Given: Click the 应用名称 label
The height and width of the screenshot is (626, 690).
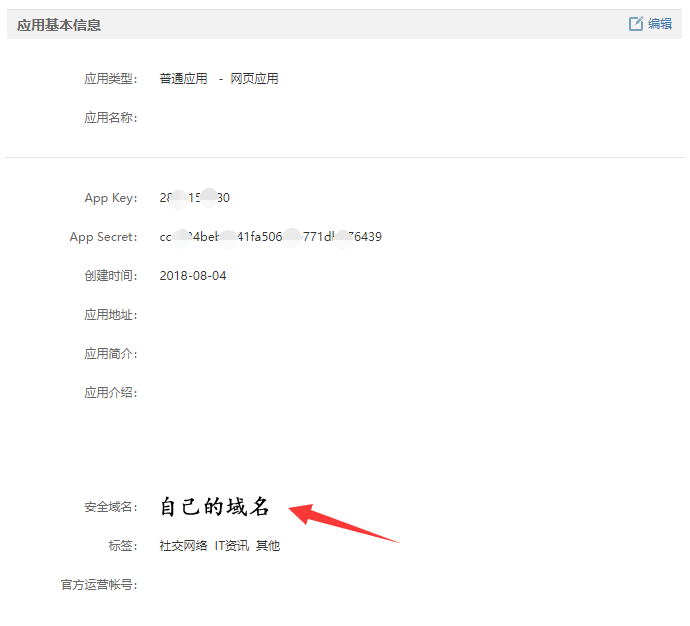Looking at the screenshot, I should pos(110,118).
